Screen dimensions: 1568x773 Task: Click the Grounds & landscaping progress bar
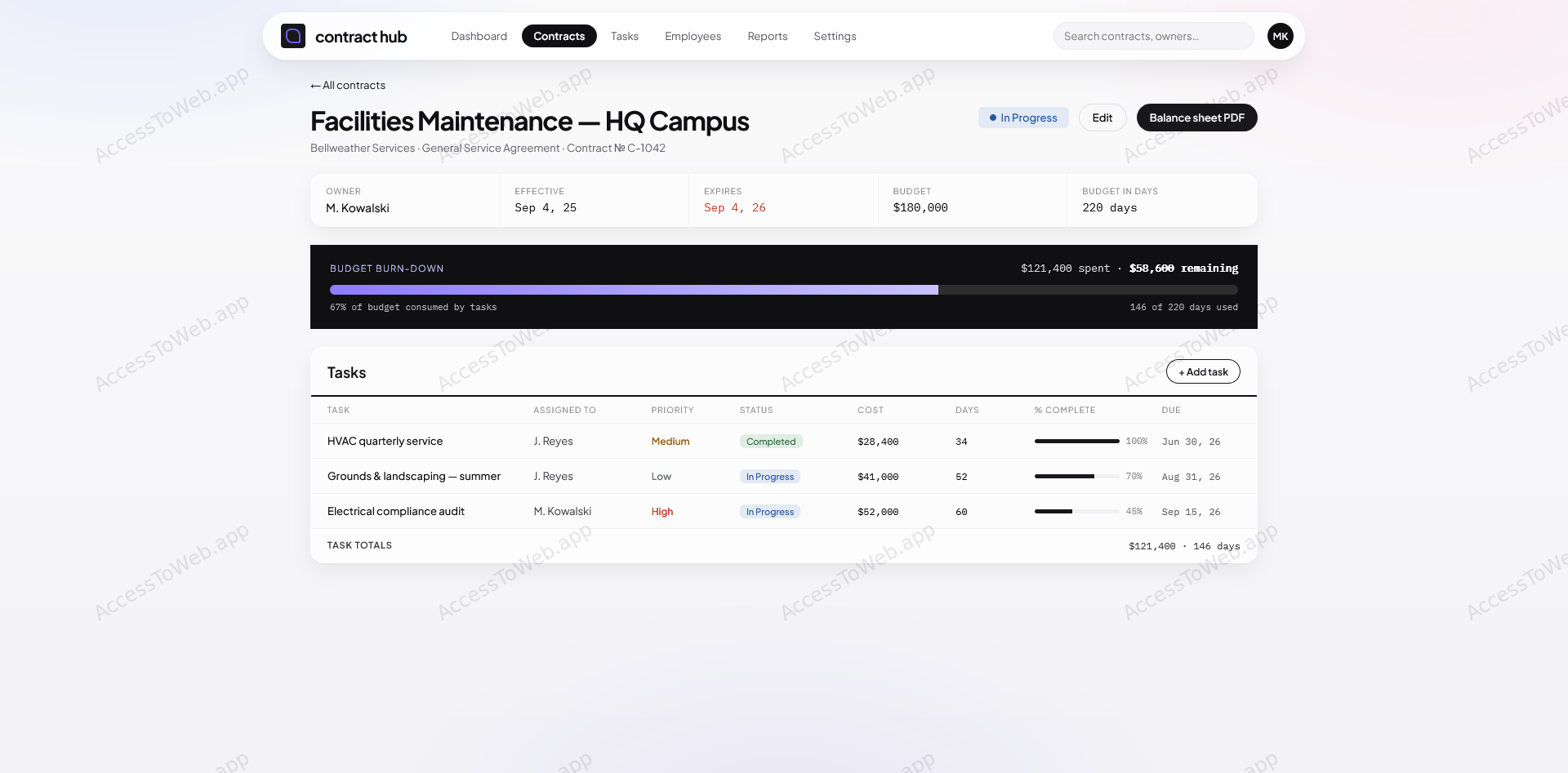pos(1077,477)
